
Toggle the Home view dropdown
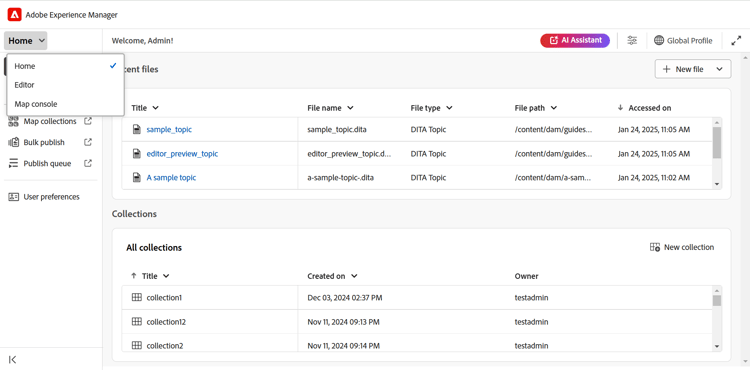pos(26,41)
